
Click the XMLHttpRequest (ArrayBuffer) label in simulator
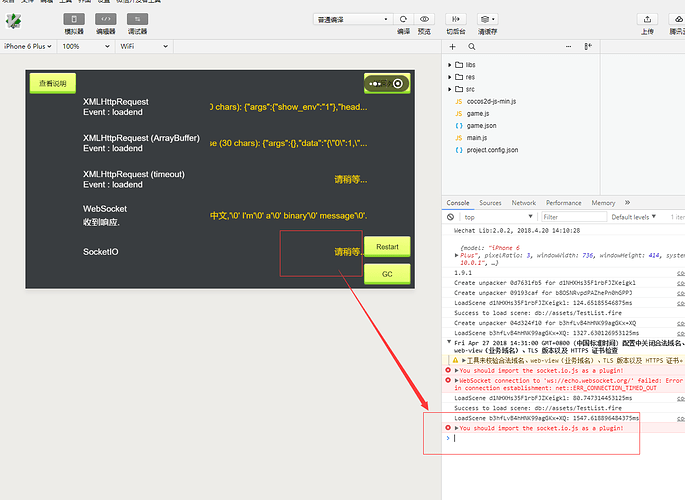point(141,138)
